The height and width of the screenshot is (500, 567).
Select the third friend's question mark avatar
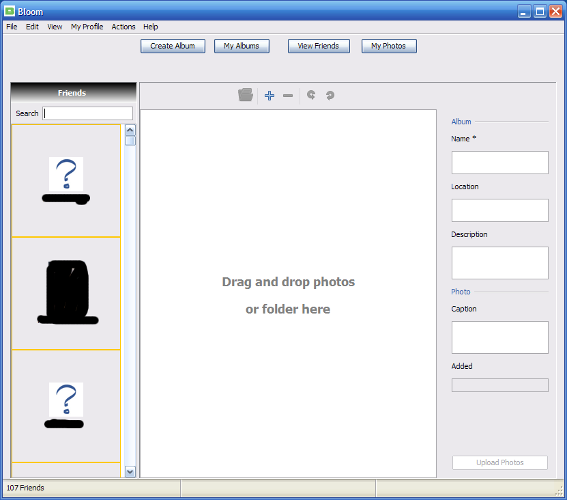[66, 400]
